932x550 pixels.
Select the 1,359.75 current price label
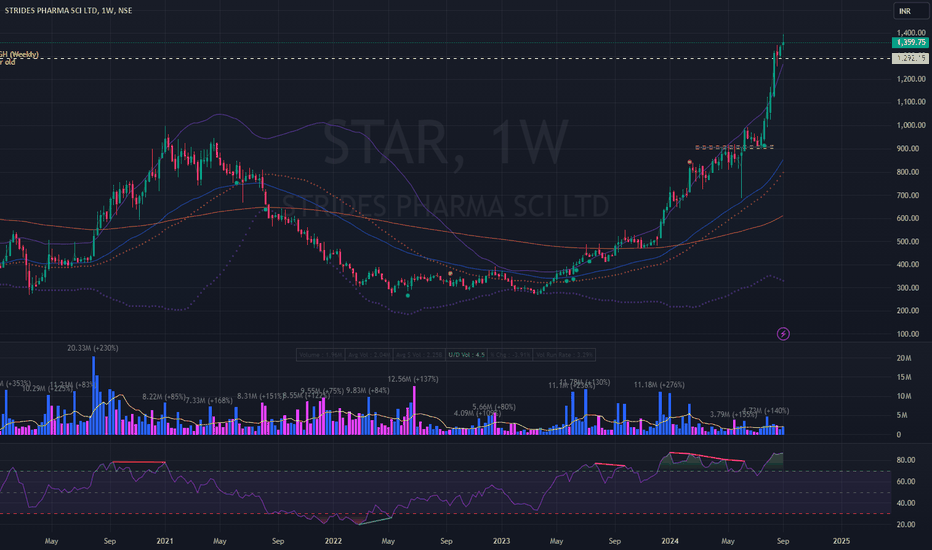[911, 42]
